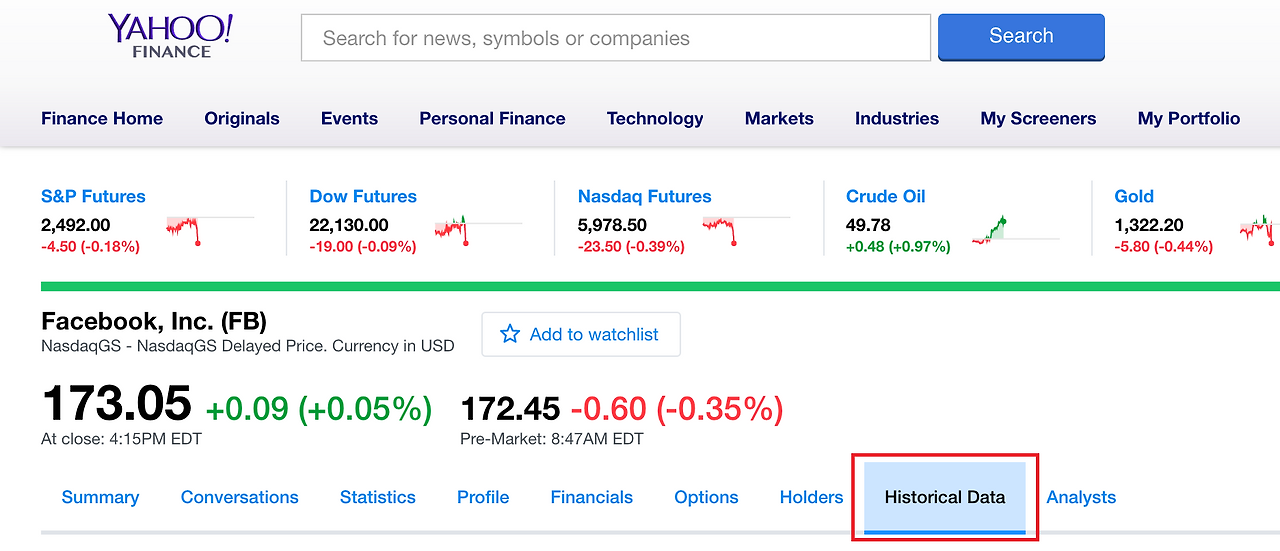Select the Summary tab
Image resolution: width=1280 pixels, height=551 pixels.
(x=100, y=497)
